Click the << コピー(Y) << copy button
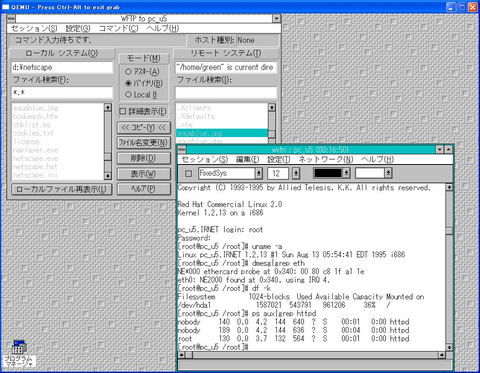Screen dimensions: 480x373 [144, 127]
